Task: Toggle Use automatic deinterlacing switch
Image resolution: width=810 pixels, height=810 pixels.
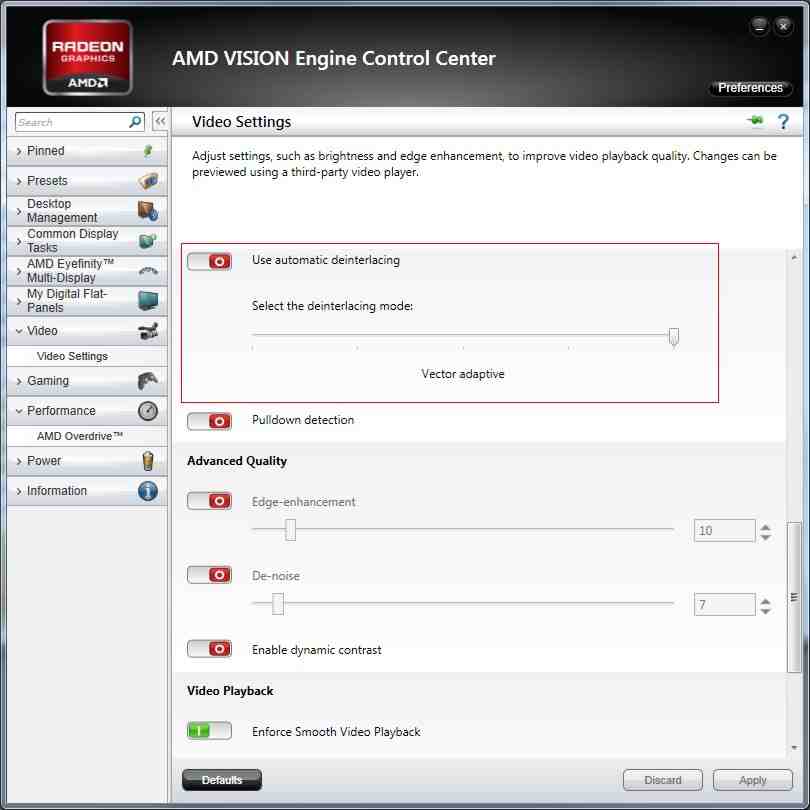Action: pyautogui.click(x=209, y=261)
